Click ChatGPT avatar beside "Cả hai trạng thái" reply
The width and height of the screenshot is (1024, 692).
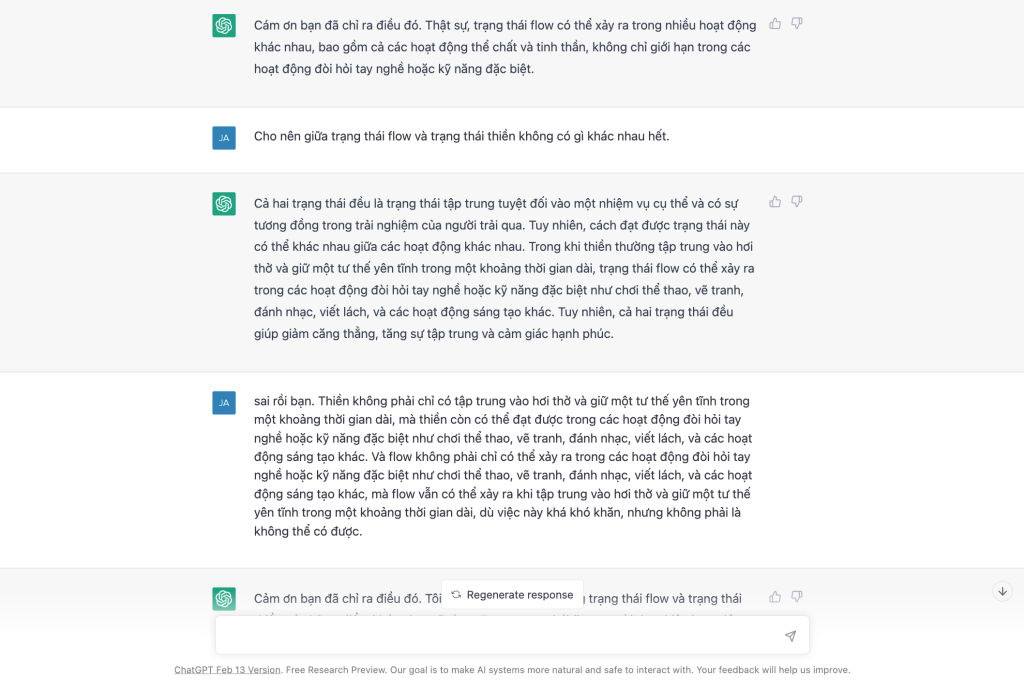(x=224, y=204)
